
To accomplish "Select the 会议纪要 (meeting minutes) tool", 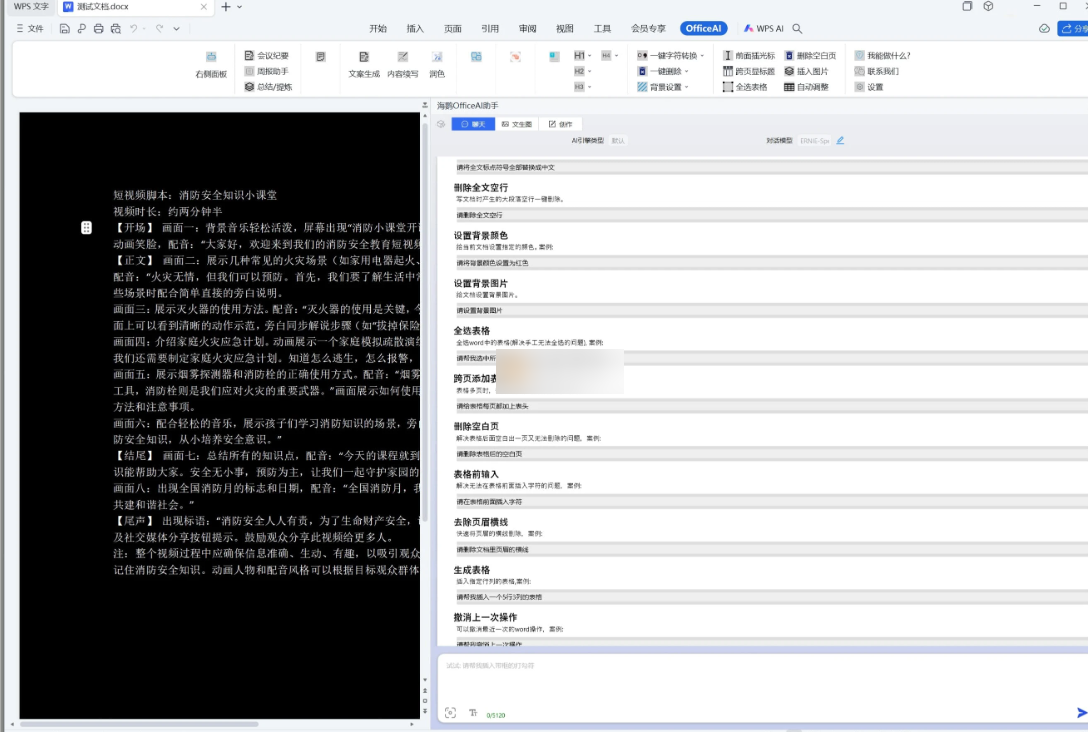I will [x=272, y=54].
